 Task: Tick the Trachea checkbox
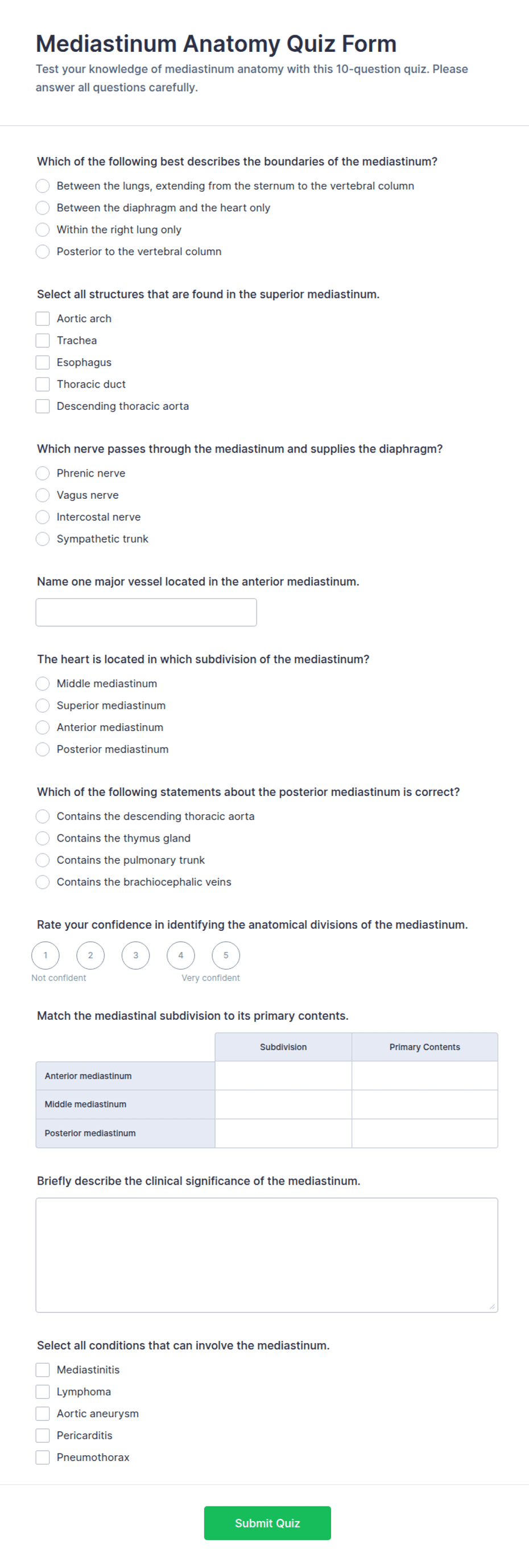[x=43, y=340]
